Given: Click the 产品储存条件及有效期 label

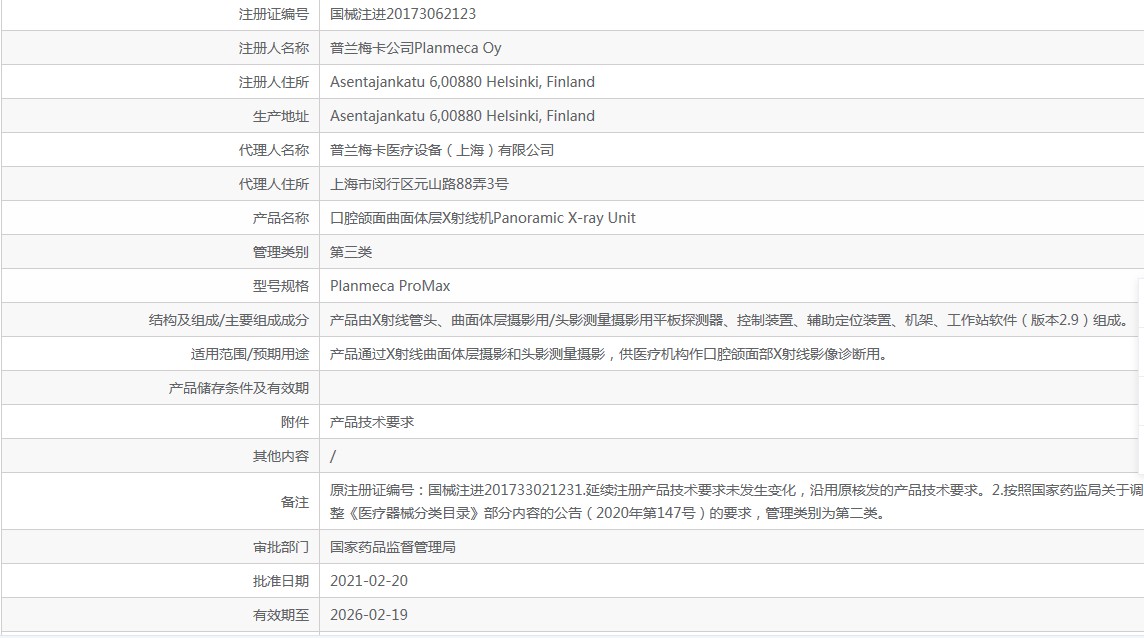Looking at the screenshot, I should click(239, 388).
